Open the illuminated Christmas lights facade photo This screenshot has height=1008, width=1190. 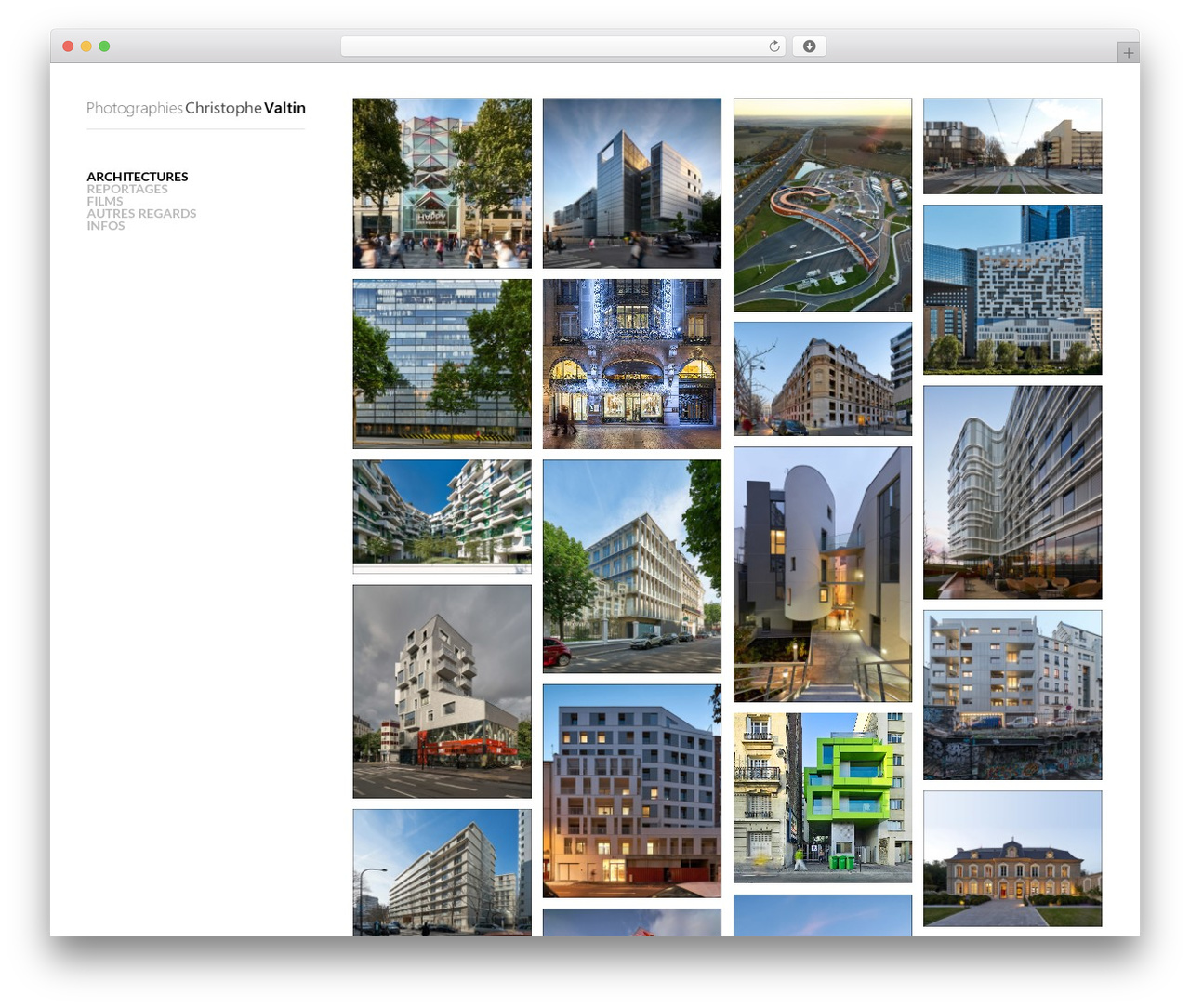pos(632,364)
